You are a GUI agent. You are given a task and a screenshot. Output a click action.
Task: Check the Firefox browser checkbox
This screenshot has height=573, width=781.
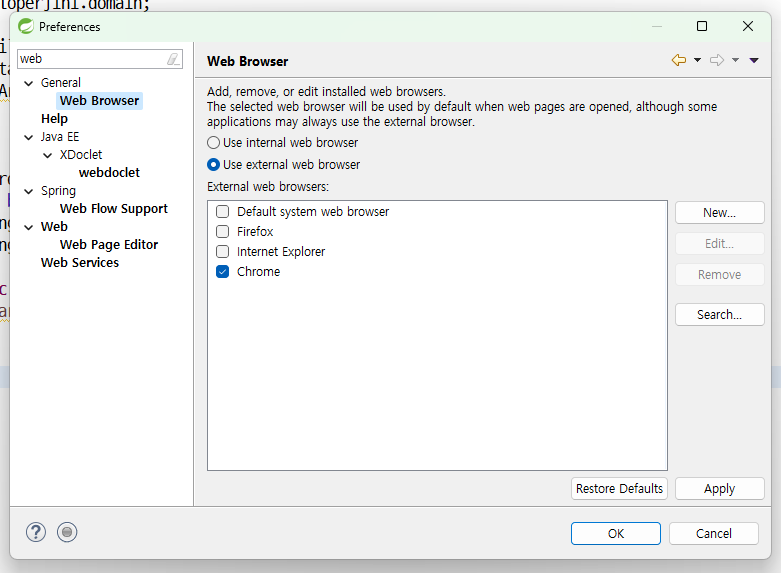[223, 232]
